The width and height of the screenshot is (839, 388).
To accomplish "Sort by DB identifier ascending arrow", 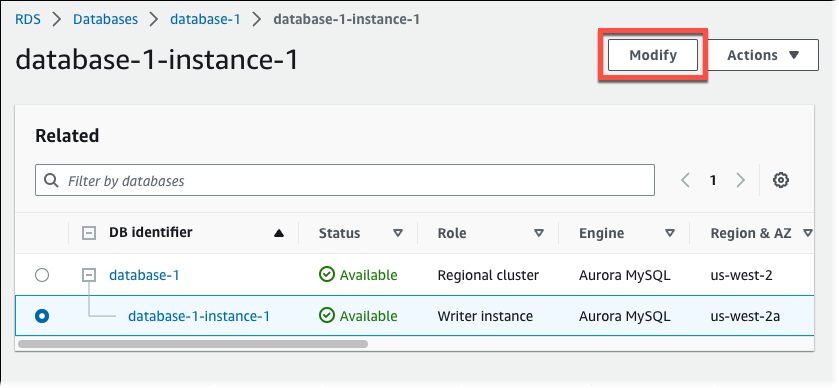I will (278, 233).
